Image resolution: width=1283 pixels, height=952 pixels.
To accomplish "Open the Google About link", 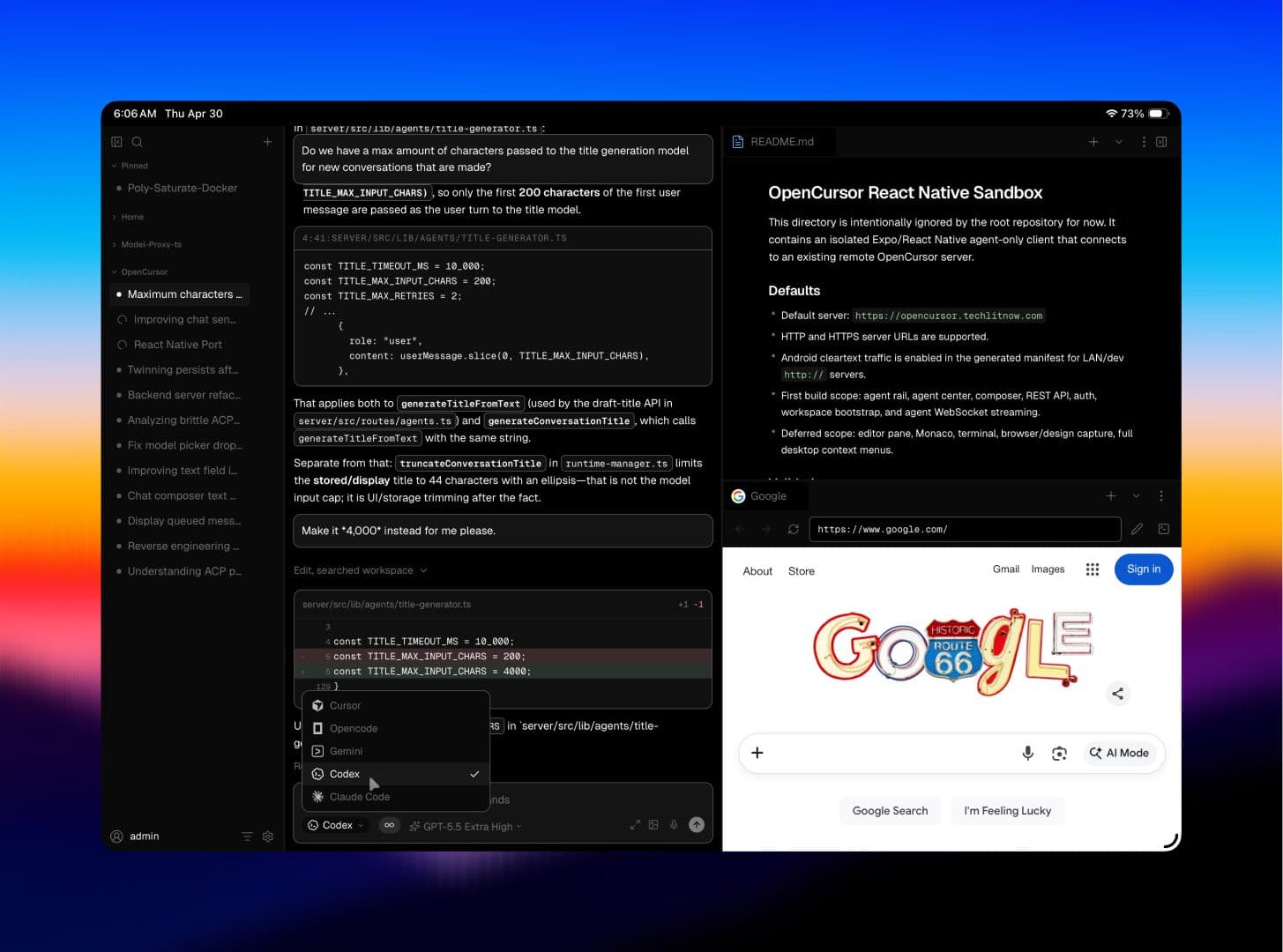I will 757,571.
